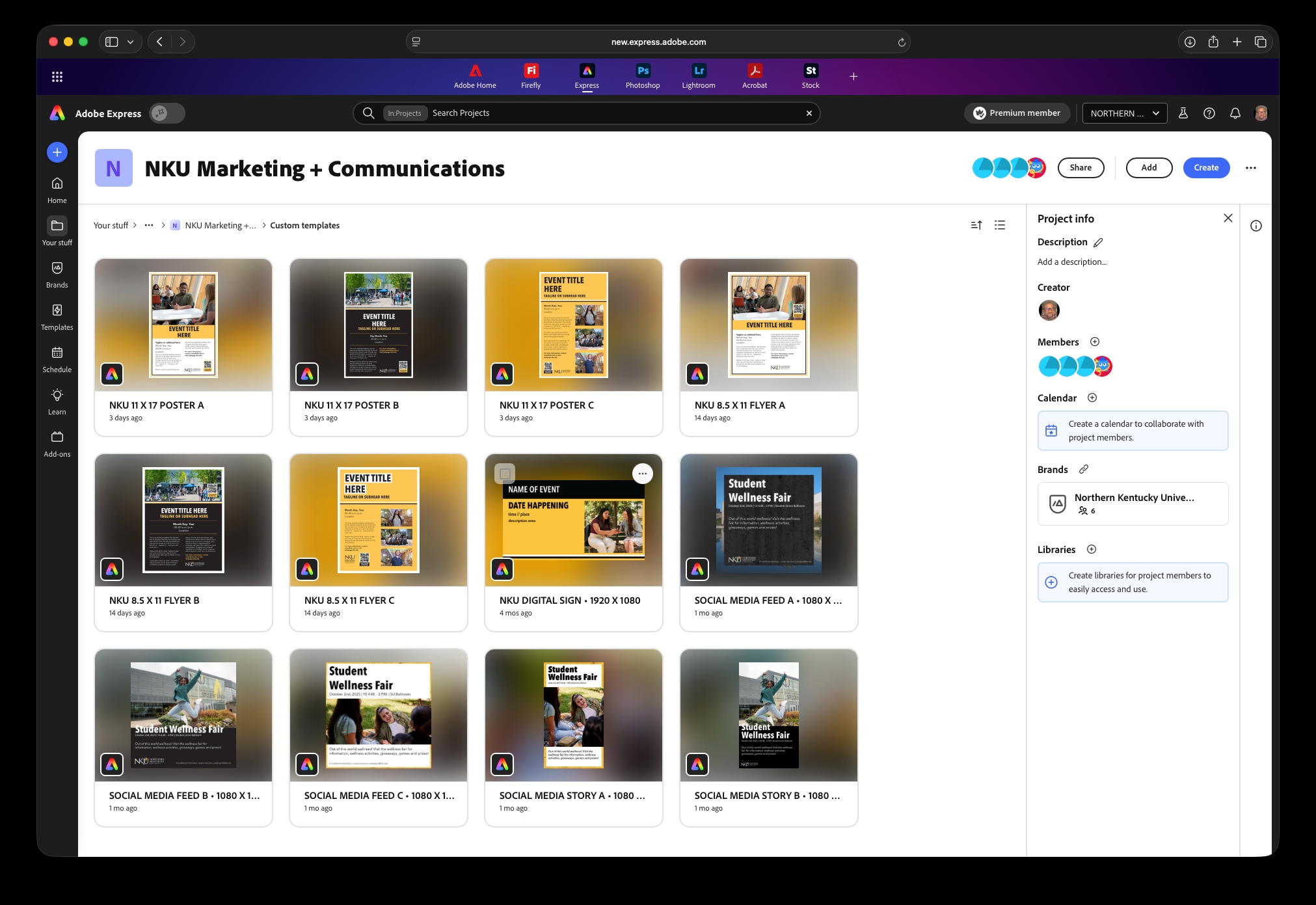Open Add-ons in the sidebar
Viewport: 1316px width, 905px height.
[57, 438]
